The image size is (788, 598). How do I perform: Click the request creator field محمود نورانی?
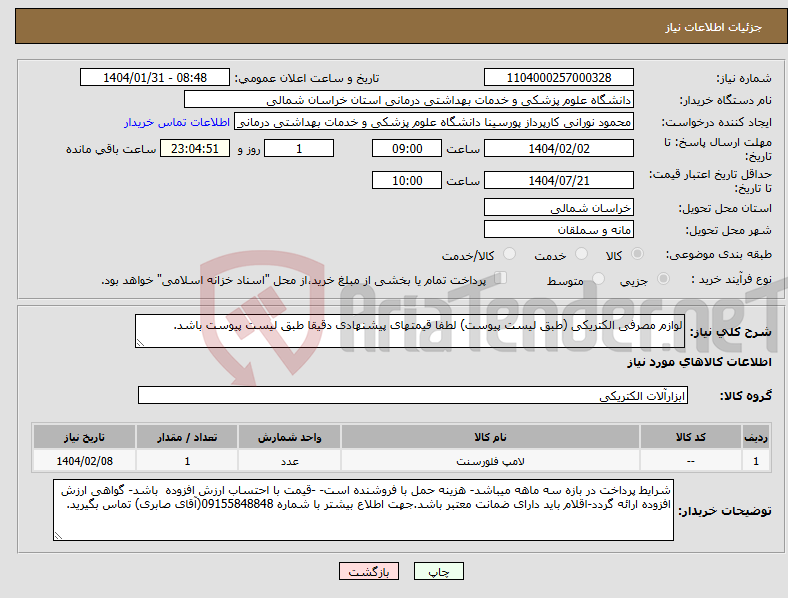click(434, 122)
